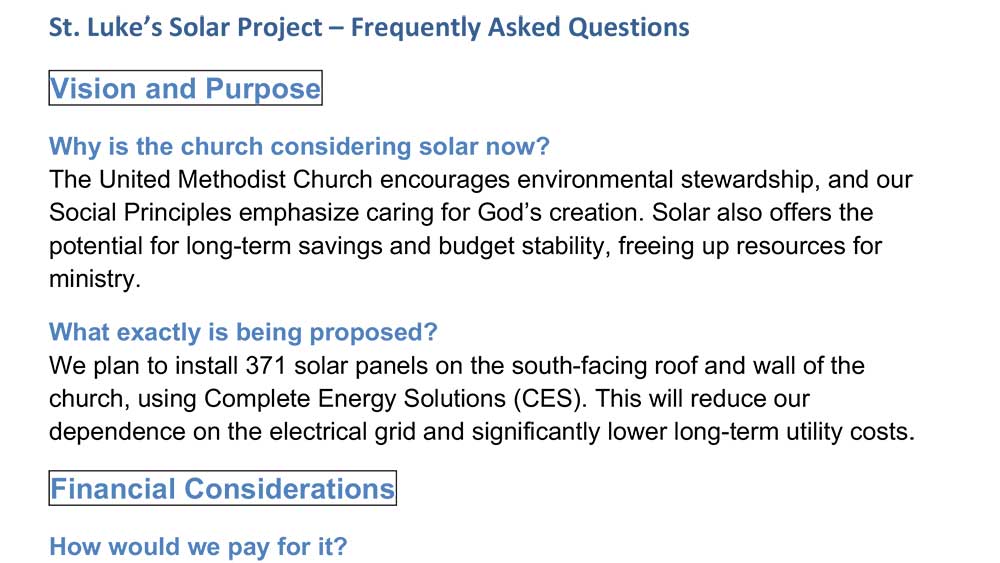Click 'Why is the church considering solar now?'
This screenshot has height=563, width=1000.
[x=299, y=146]
